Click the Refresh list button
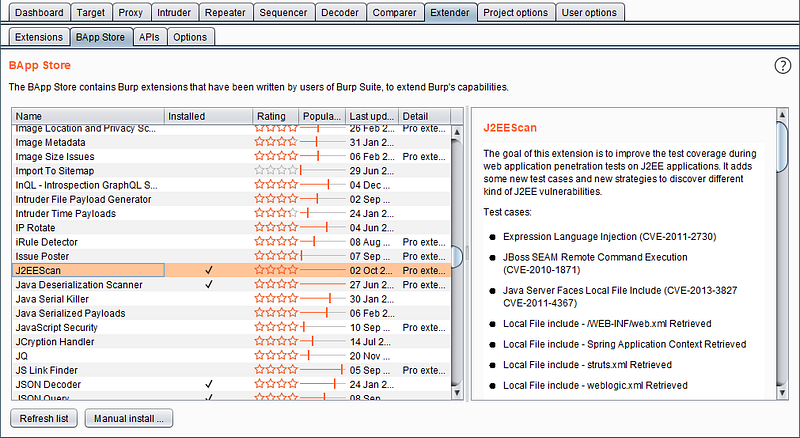 [x=44, y=418]
